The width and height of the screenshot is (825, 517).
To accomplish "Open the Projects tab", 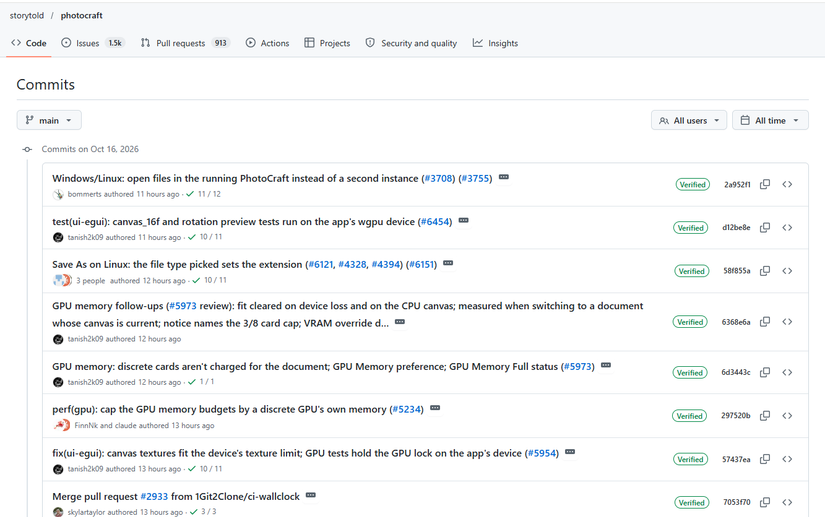I will tap(327, 43).
